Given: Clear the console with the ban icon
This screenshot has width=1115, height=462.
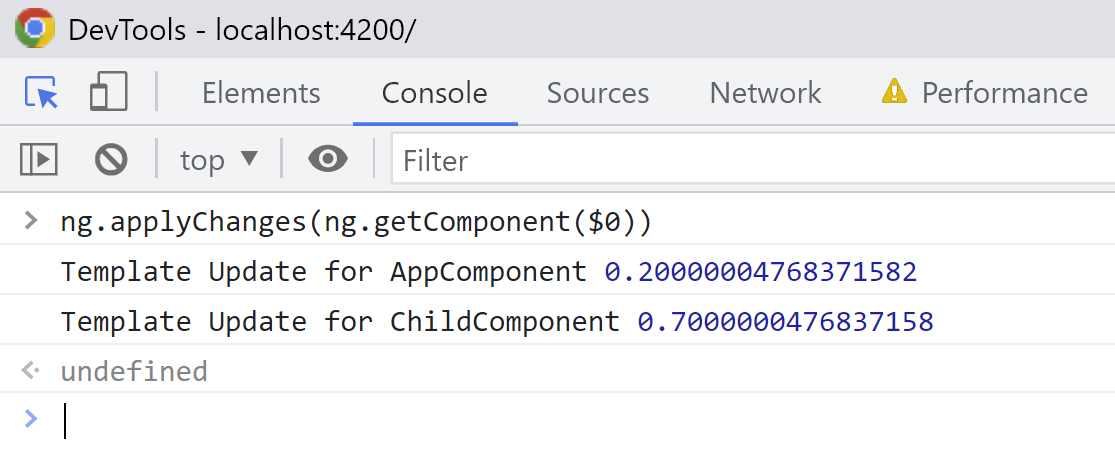Looking at the screenshot, I should (111, 159).
